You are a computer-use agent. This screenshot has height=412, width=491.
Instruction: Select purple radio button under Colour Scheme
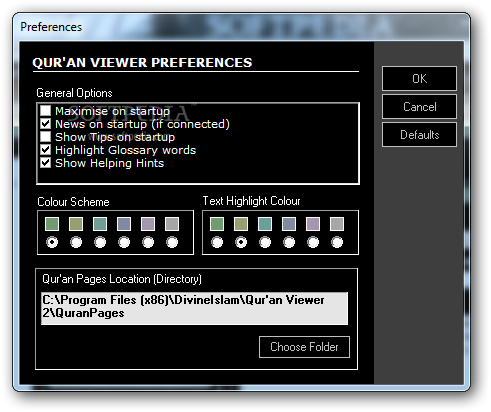(148, 242)
